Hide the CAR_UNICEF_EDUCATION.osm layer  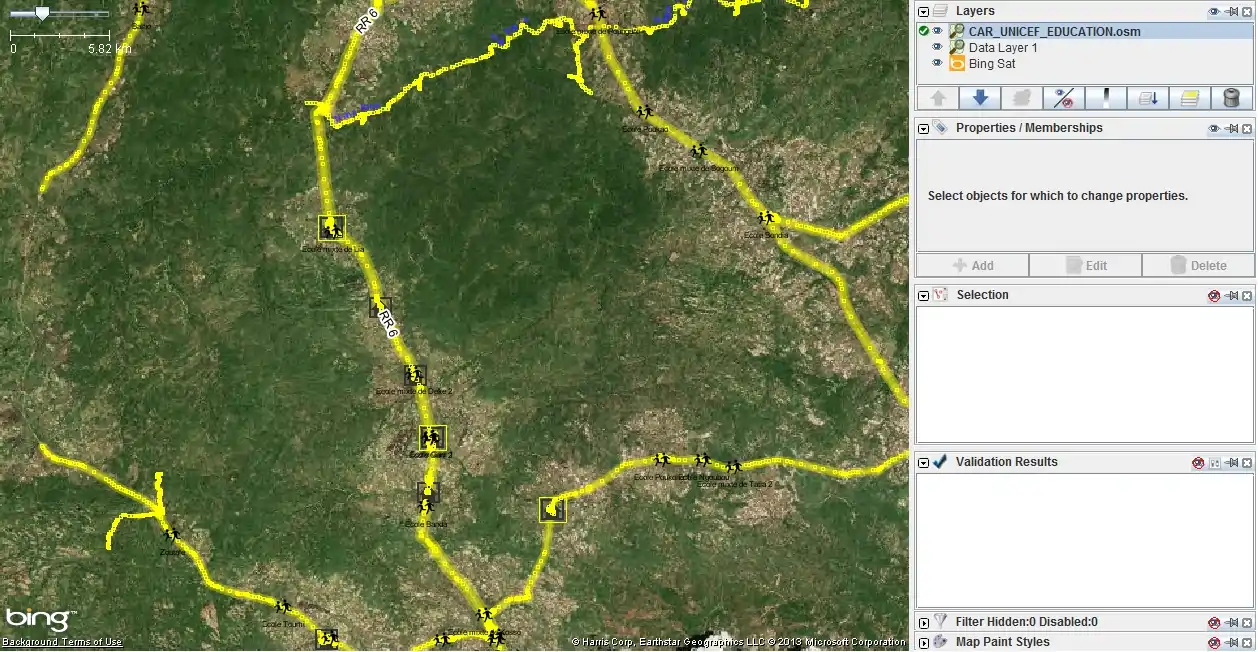(938, 32)
